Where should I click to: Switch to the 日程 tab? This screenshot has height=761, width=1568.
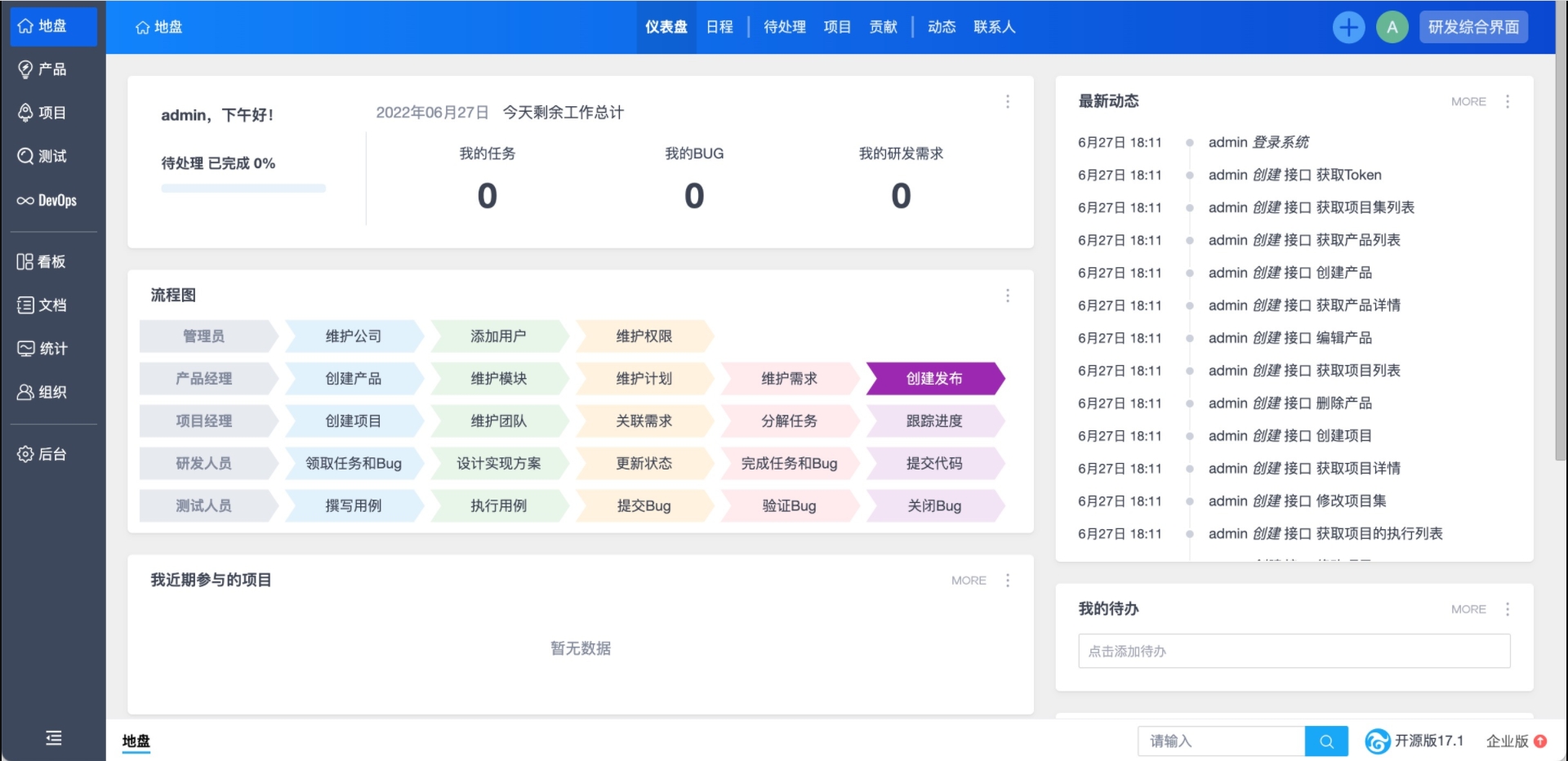click(719, 27)
